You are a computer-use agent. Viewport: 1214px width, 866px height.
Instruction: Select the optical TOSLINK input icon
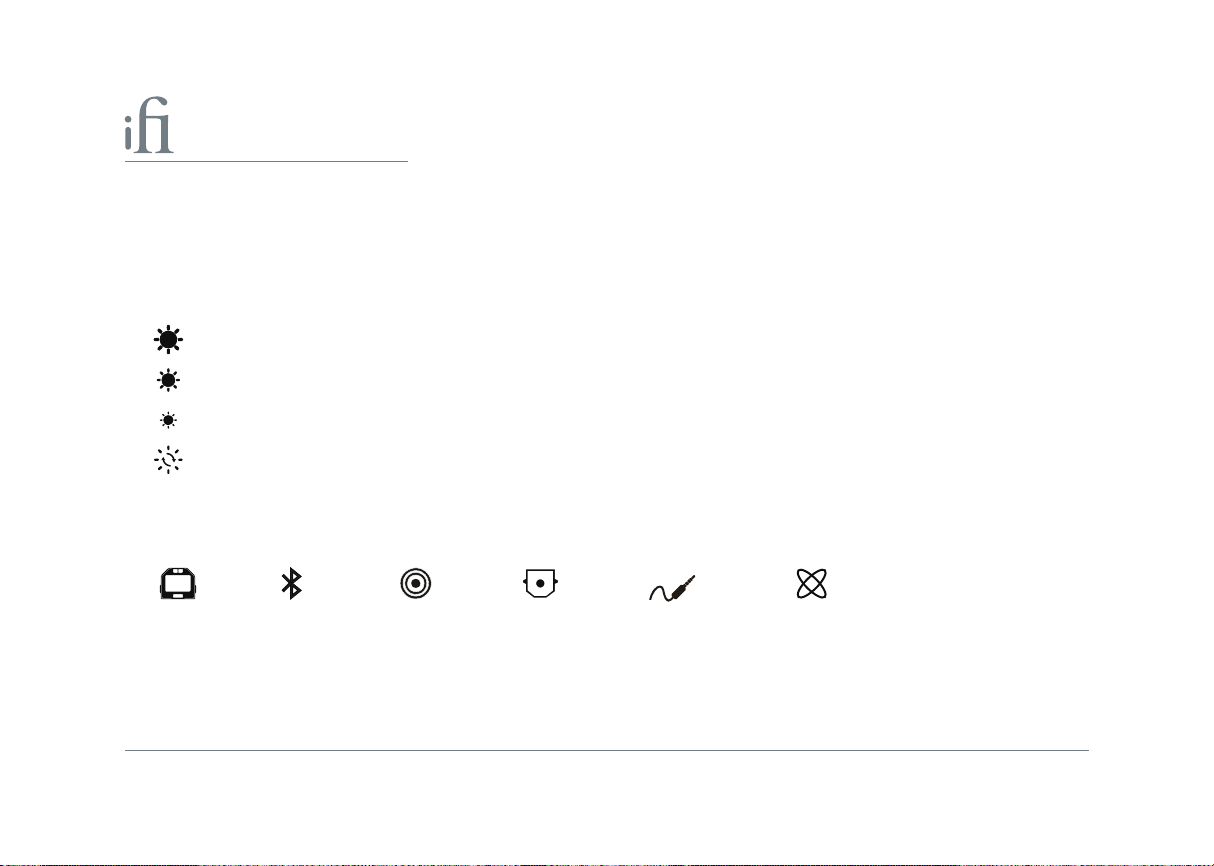[x=540, y=583]
